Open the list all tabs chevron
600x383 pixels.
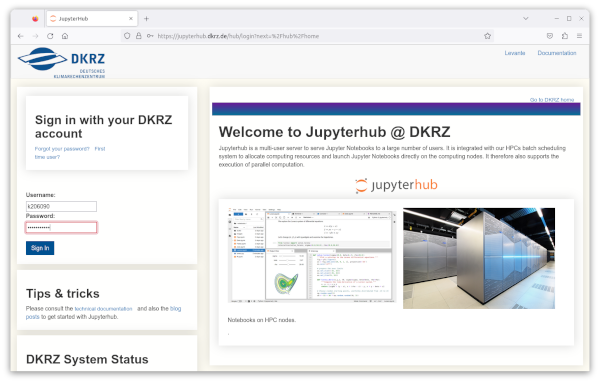tap(525, 18)
